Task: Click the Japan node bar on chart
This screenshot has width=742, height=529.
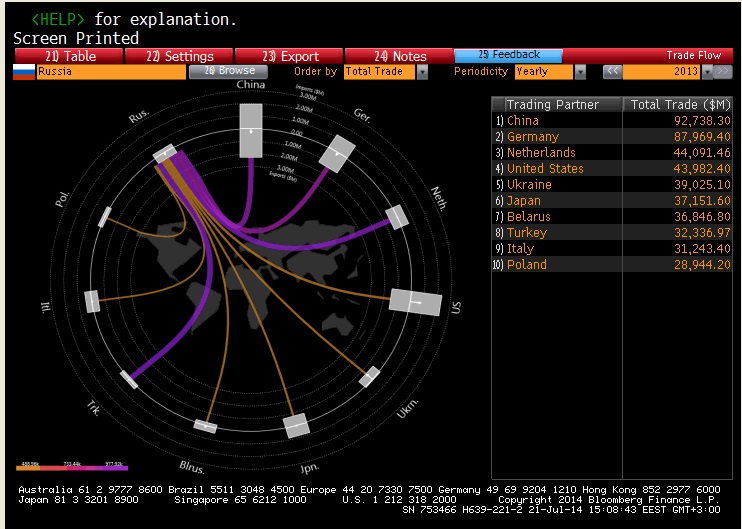Action: (x=296, y=426)
